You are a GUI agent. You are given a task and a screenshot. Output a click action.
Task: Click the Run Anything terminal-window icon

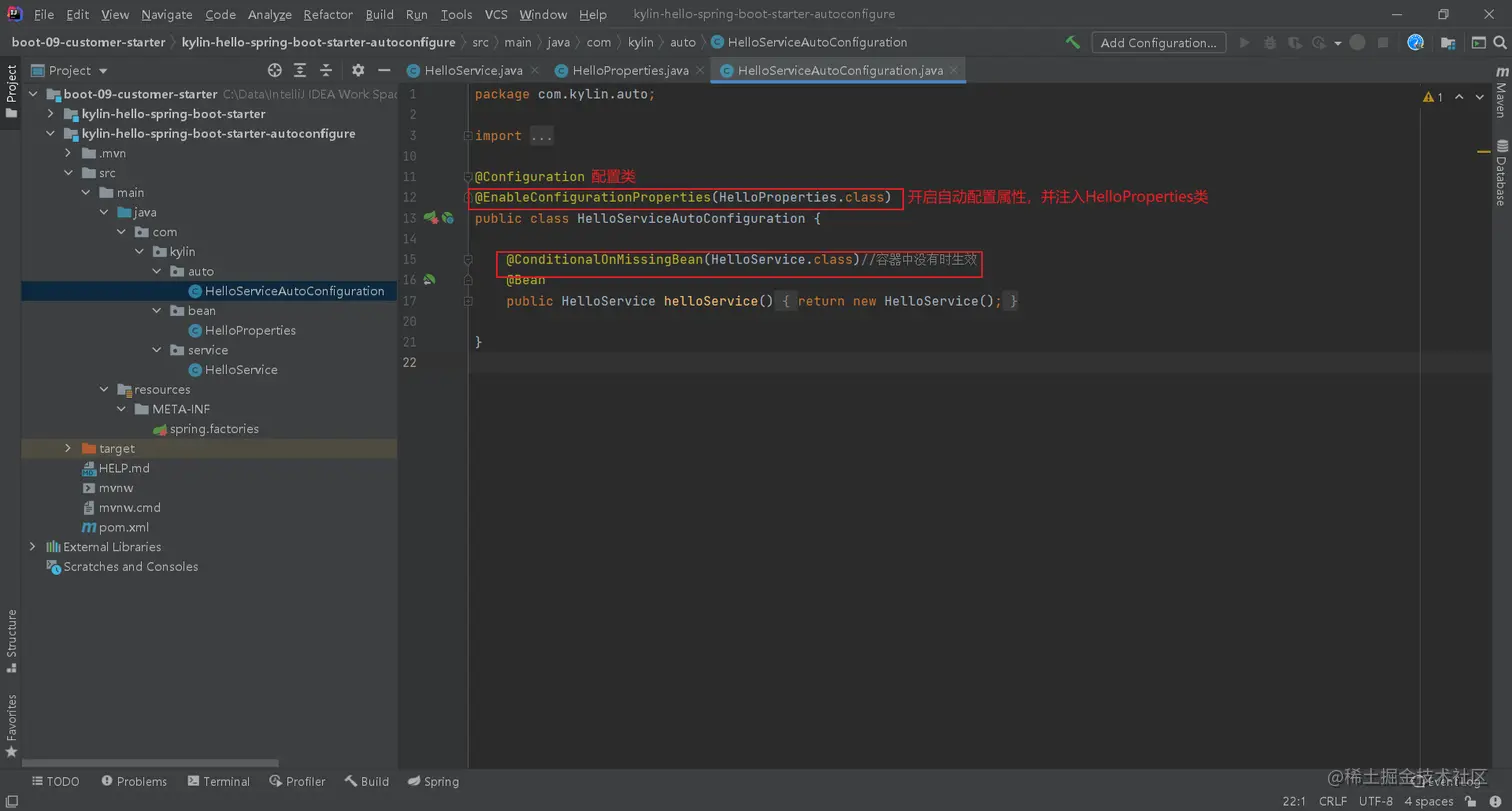click(x=1478, y=42)
